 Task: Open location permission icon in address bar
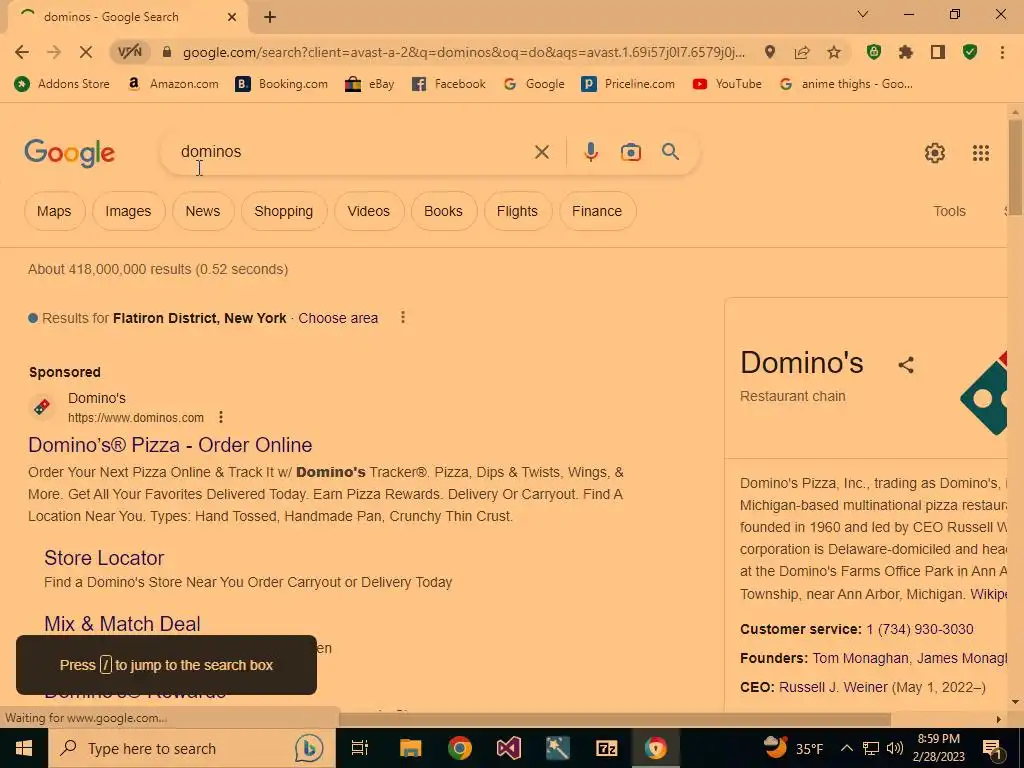click(770, 52)
